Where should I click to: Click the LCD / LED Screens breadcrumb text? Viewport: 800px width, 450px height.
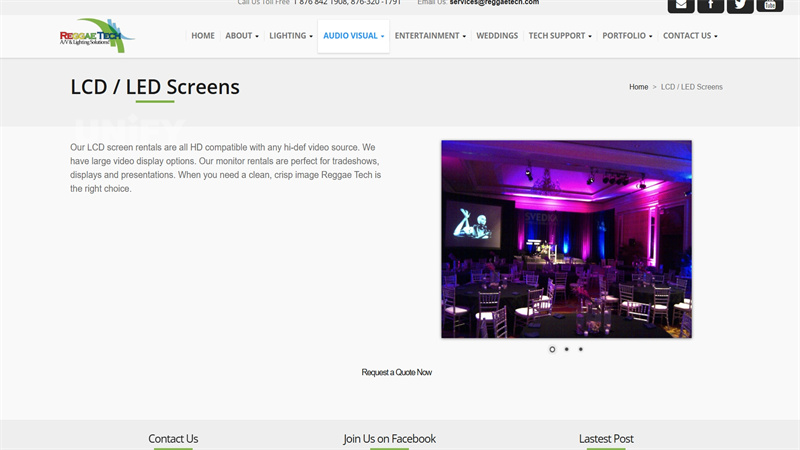[691, 87]
